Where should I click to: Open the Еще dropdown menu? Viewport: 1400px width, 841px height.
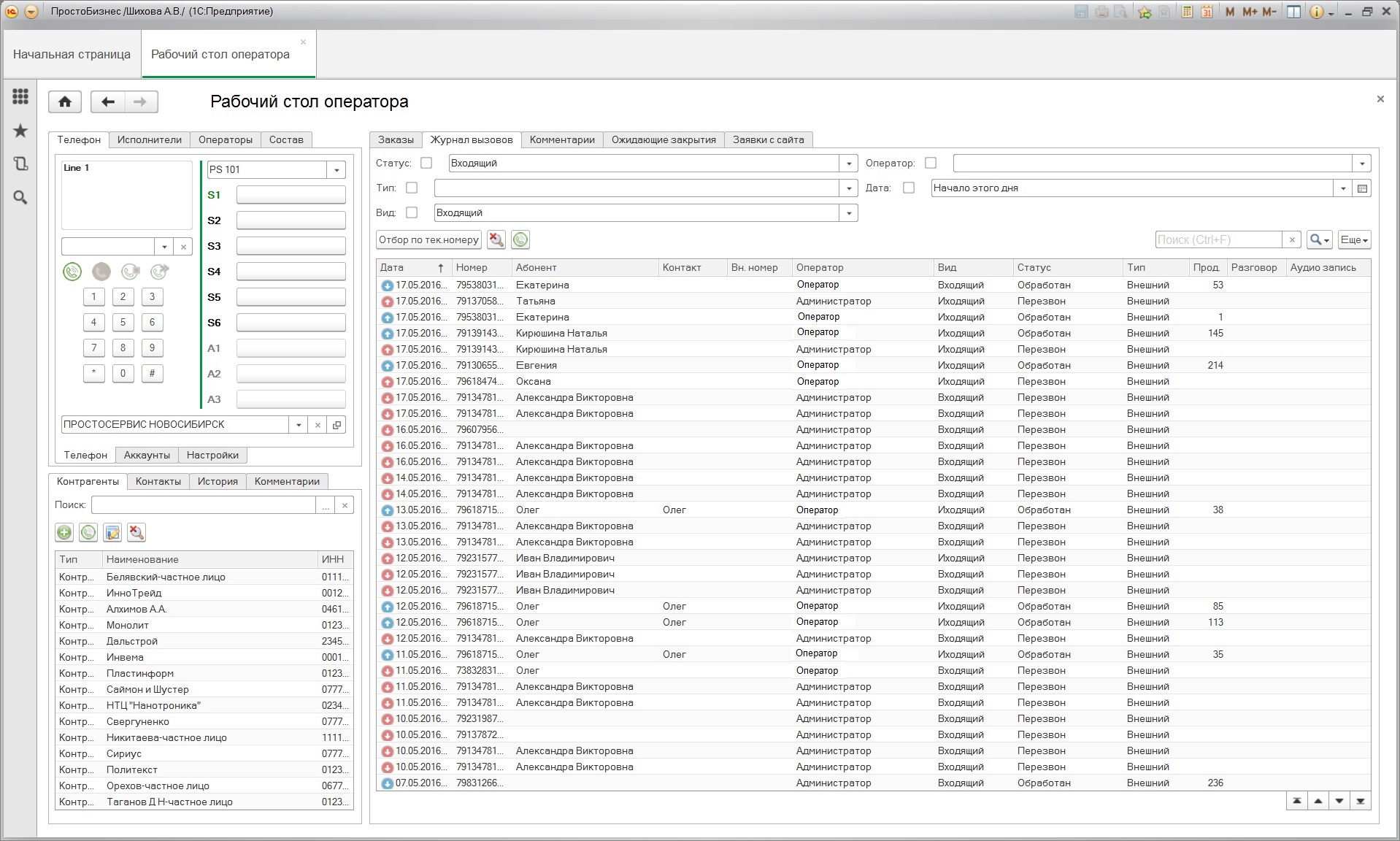point(1354,239)
